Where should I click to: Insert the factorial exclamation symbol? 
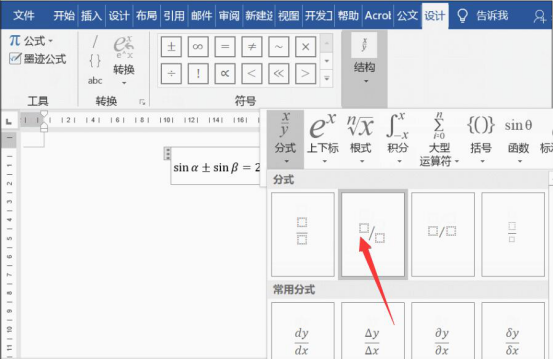coord(198,73)
